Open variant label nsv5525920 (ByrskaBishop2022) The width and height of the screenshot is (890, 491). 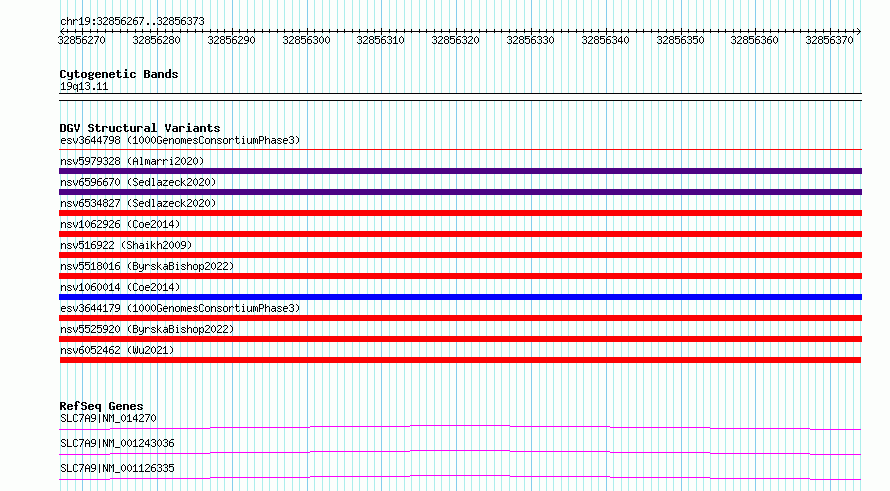[x=147, y=329]
